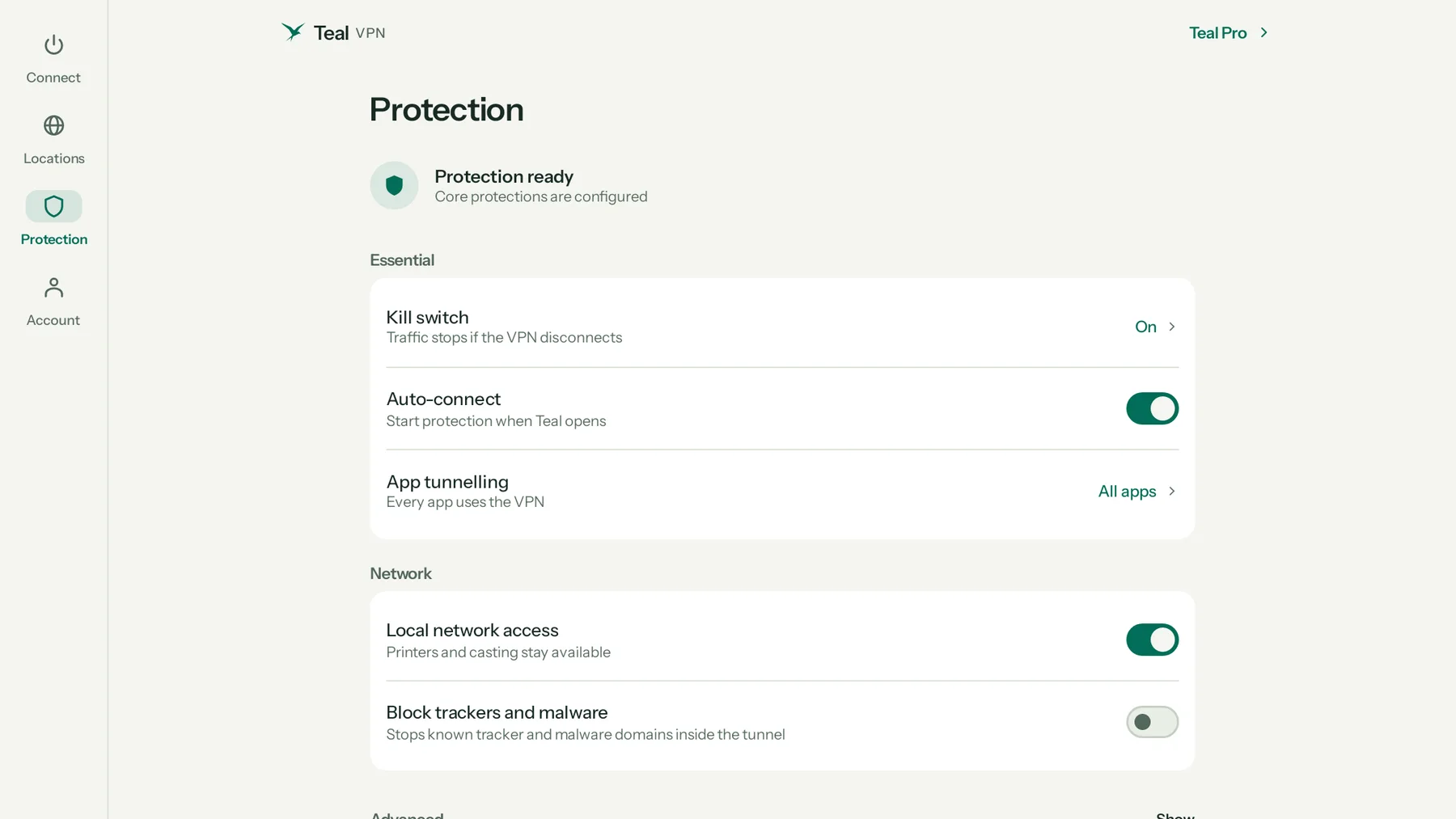Select the Protection shield icon in sidebar
The height and width of the screenshot is (819, 1456).
[53, 206]
